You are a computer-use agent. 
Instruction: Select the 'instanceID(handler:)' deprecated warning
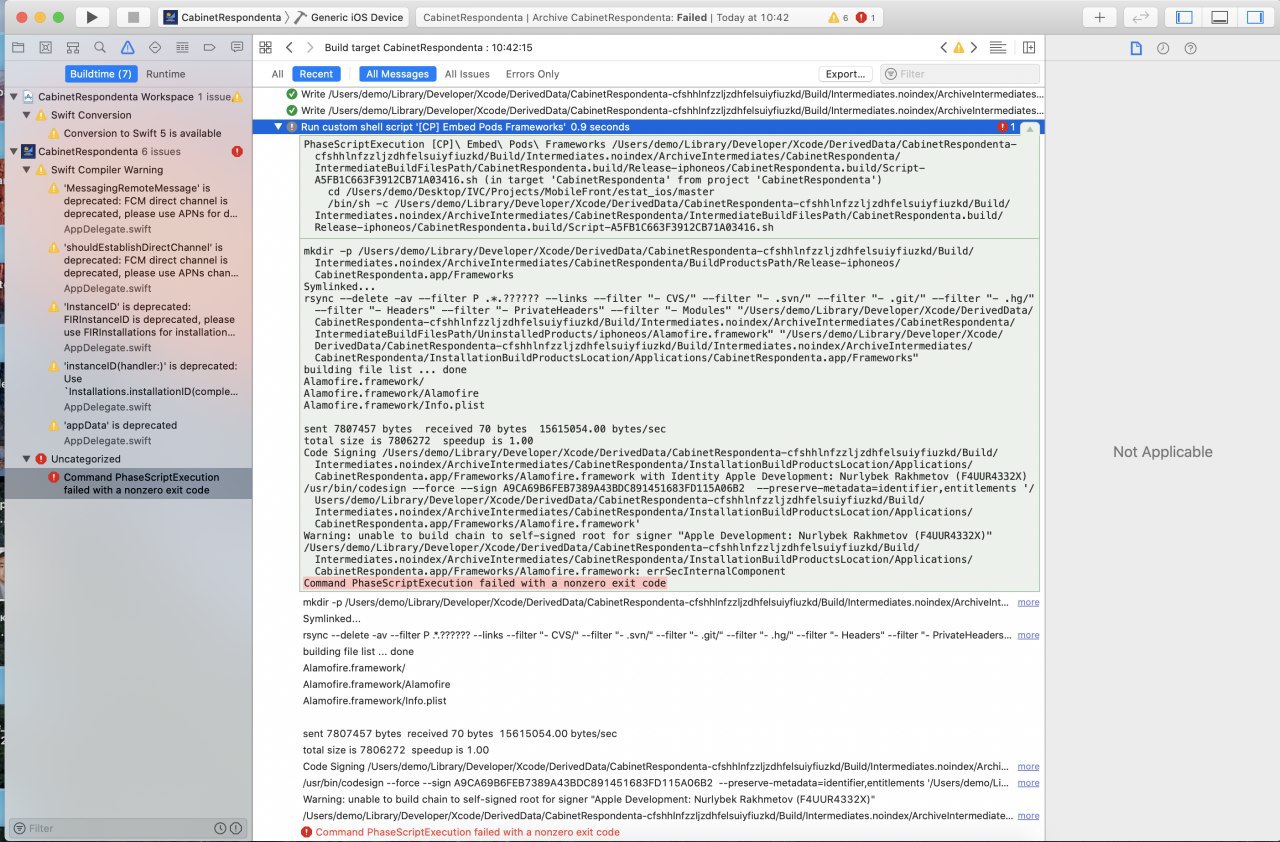click(x=144, y=385)
